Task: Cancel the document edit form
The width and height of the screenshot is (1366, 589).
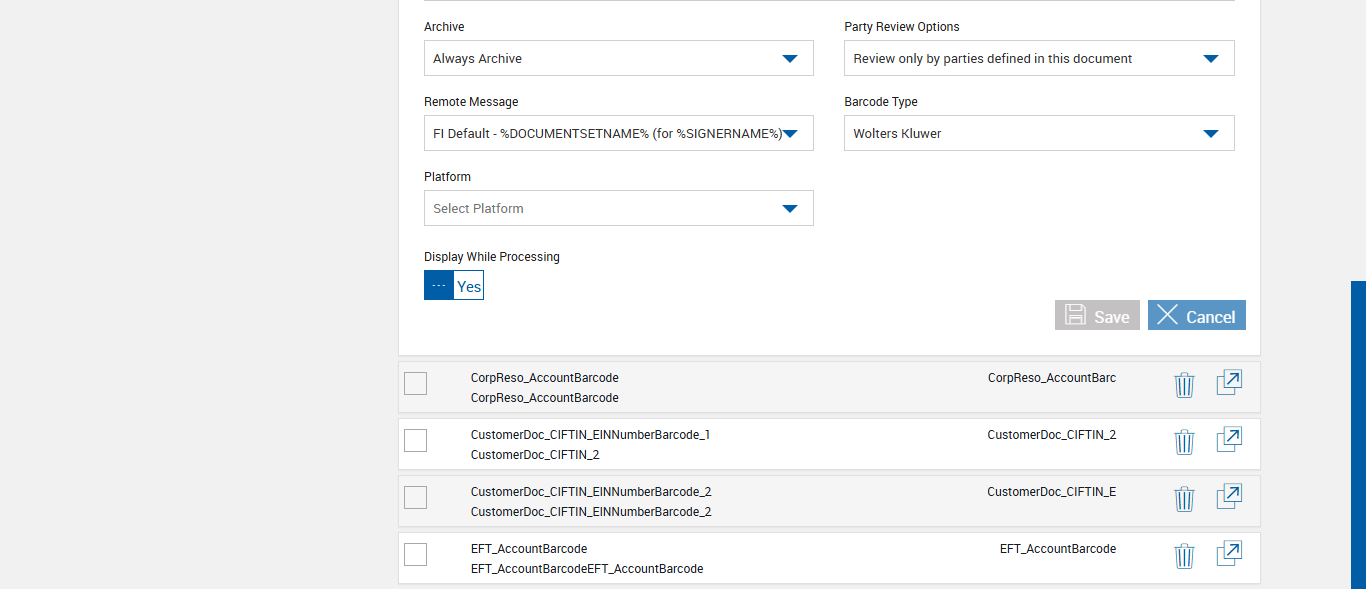Action: tap(1196, 315)
